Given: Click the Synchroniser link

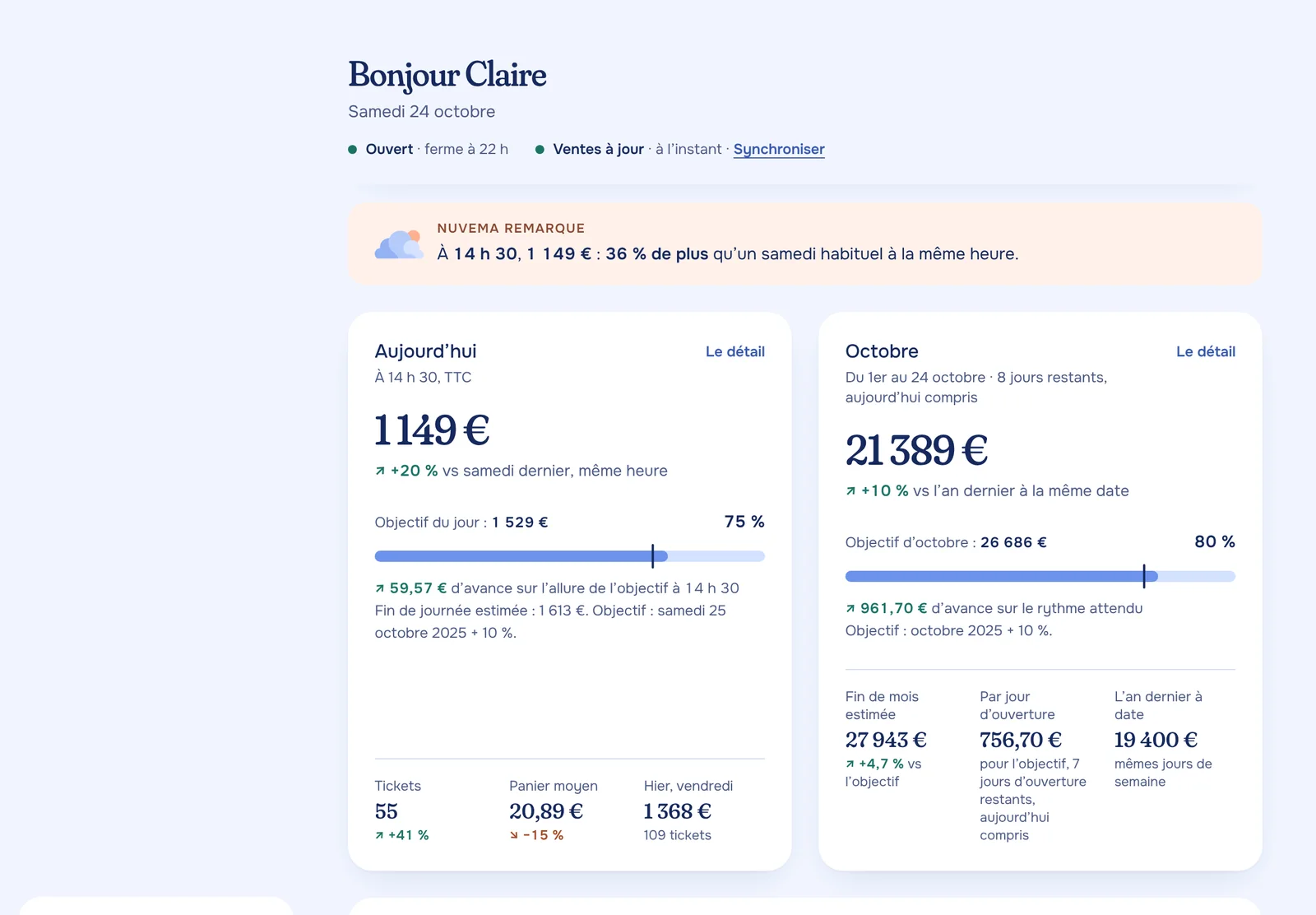Looking at the screenshot, I should (x=779, y=149).
